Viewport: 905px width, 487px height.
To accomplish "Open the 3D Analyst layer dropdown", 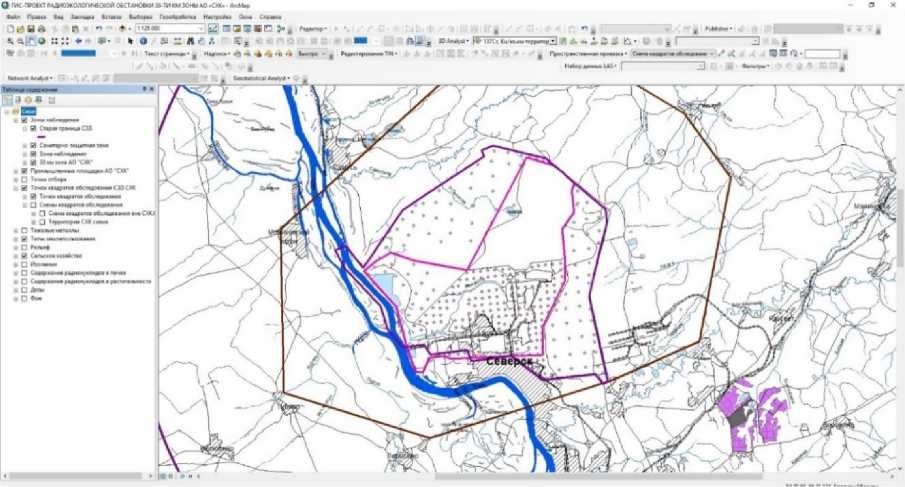I will [553, 41].
